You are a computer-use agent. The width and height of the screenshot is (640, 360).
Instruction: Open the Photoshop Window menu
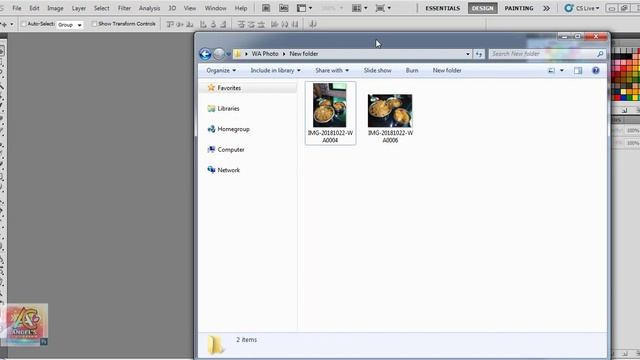click(216, 8)
